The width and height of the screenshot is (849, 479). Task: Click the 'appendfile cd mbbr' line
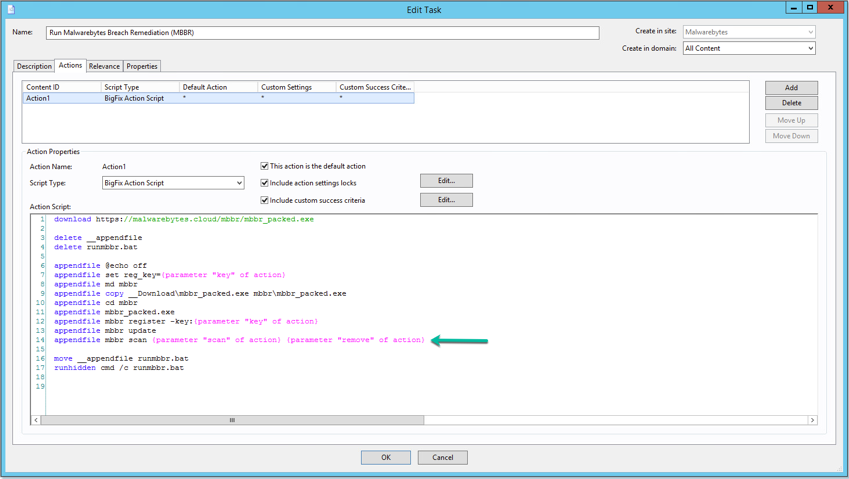[x=96, y=303]
